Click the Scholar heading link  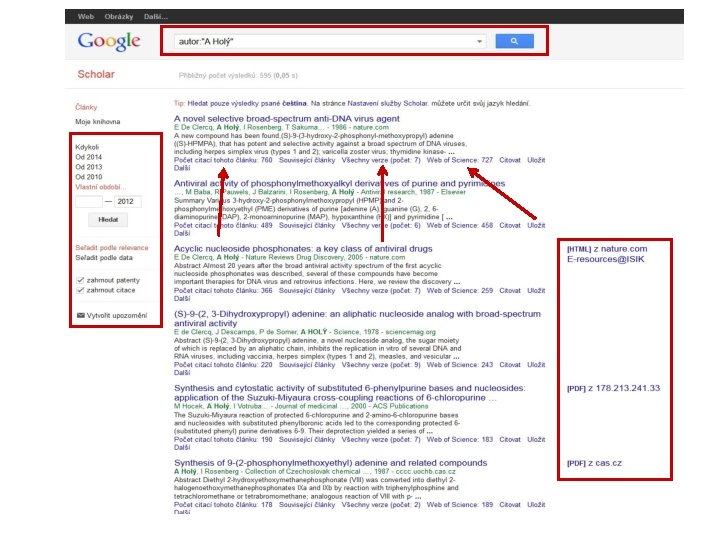[96, 74]
